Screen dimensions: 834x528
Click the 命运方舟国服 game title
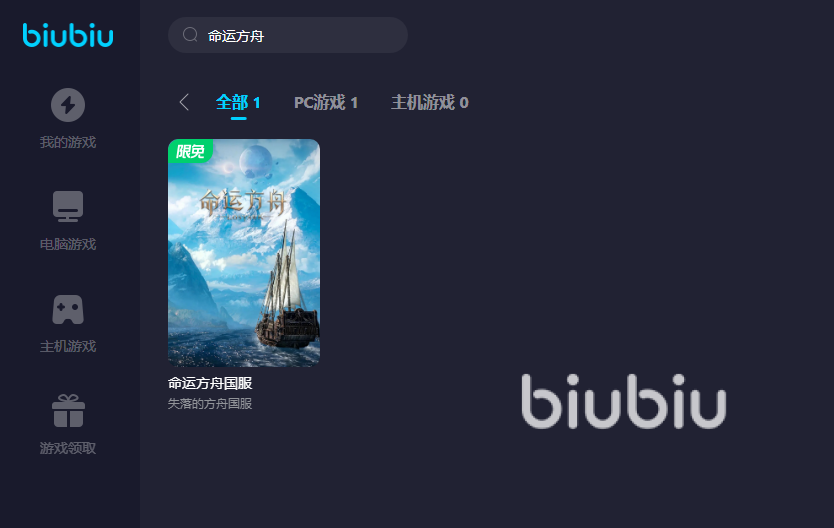pyautogui.click(x=210, y=383)
